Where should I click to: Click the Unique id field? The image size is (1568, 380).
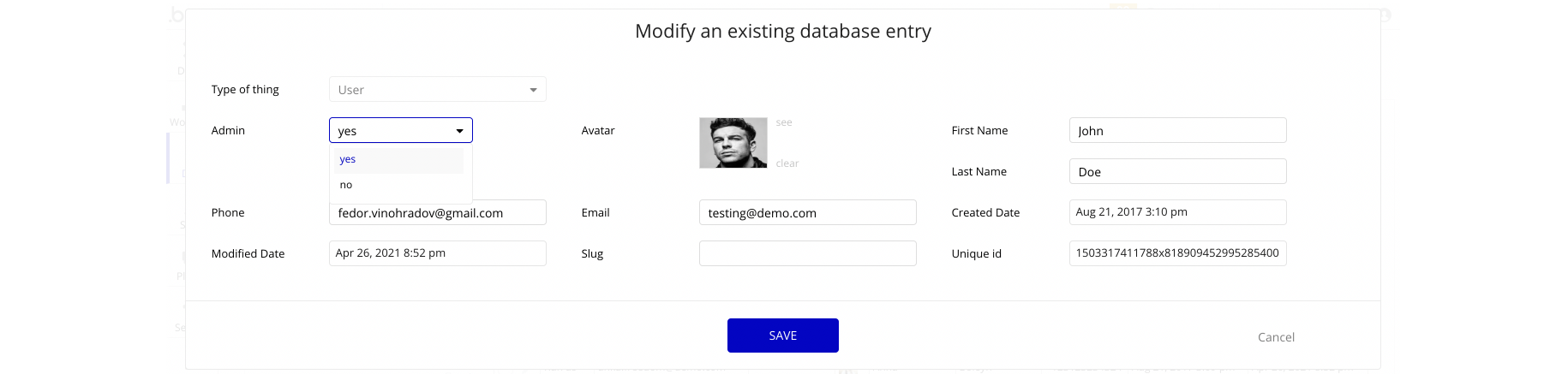point(1176,253)
